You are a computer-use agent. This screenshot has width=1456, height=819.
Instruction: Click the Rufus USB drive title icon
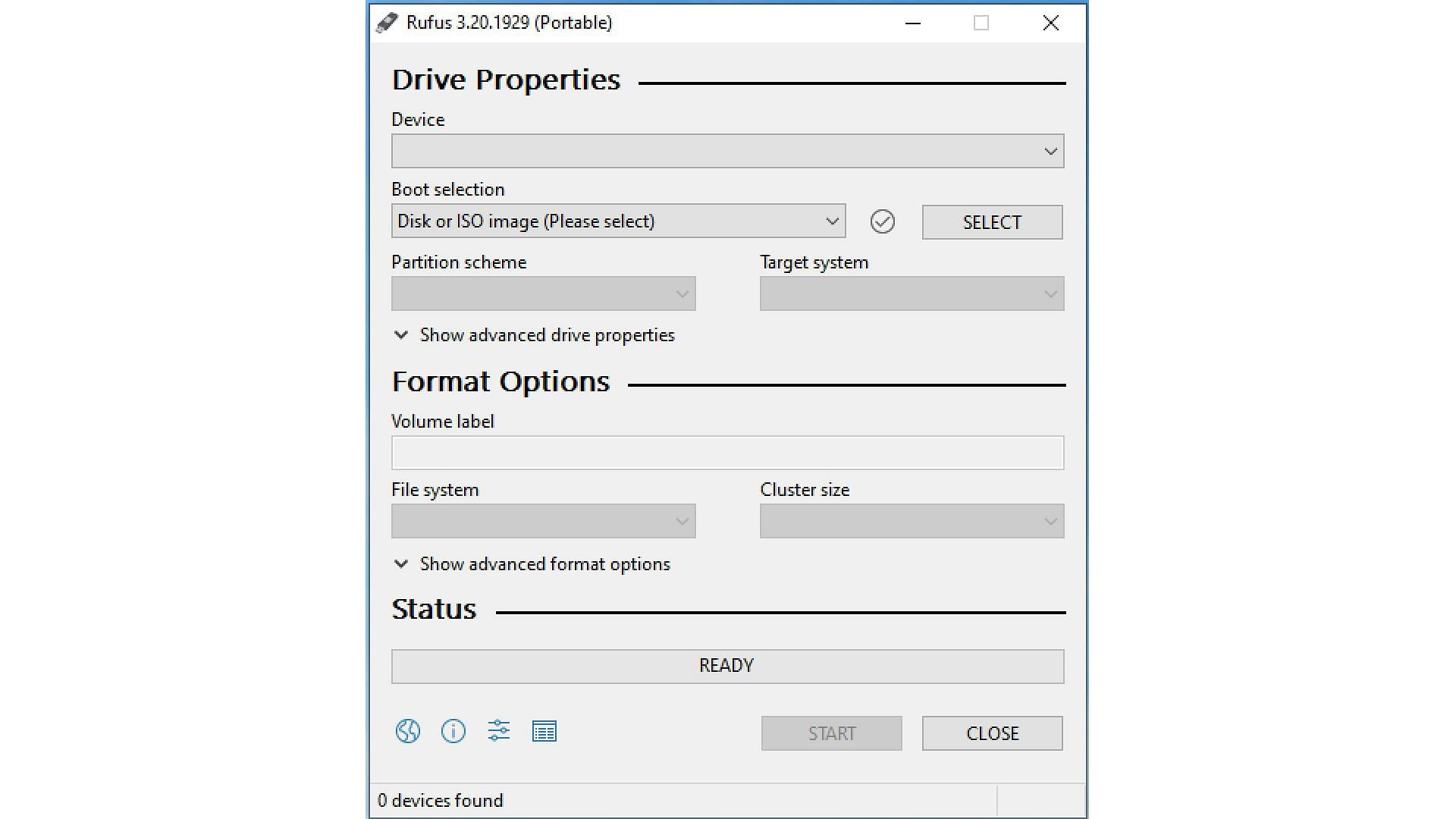(x=387, y=23)
